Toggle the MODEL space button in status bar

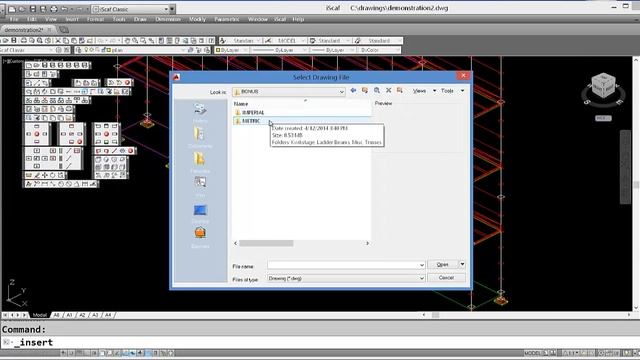(532, 353)
